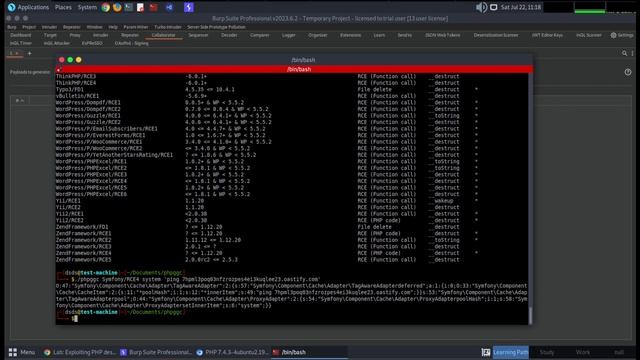The height and width of the screenshot is (360, 640).
Task: Click the display icon beside the clock
Action: pyautogui.click(x=493, y=7)
